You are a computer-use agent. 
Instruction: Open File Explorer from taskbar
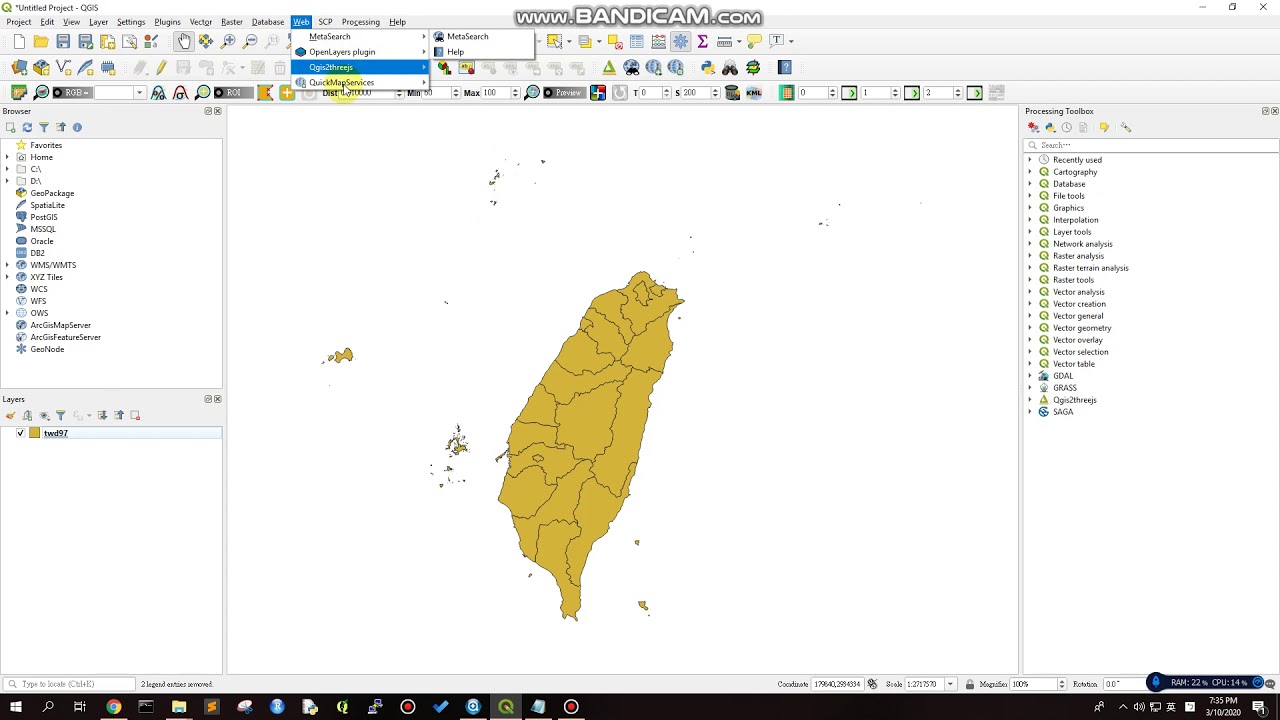(179, 707)
